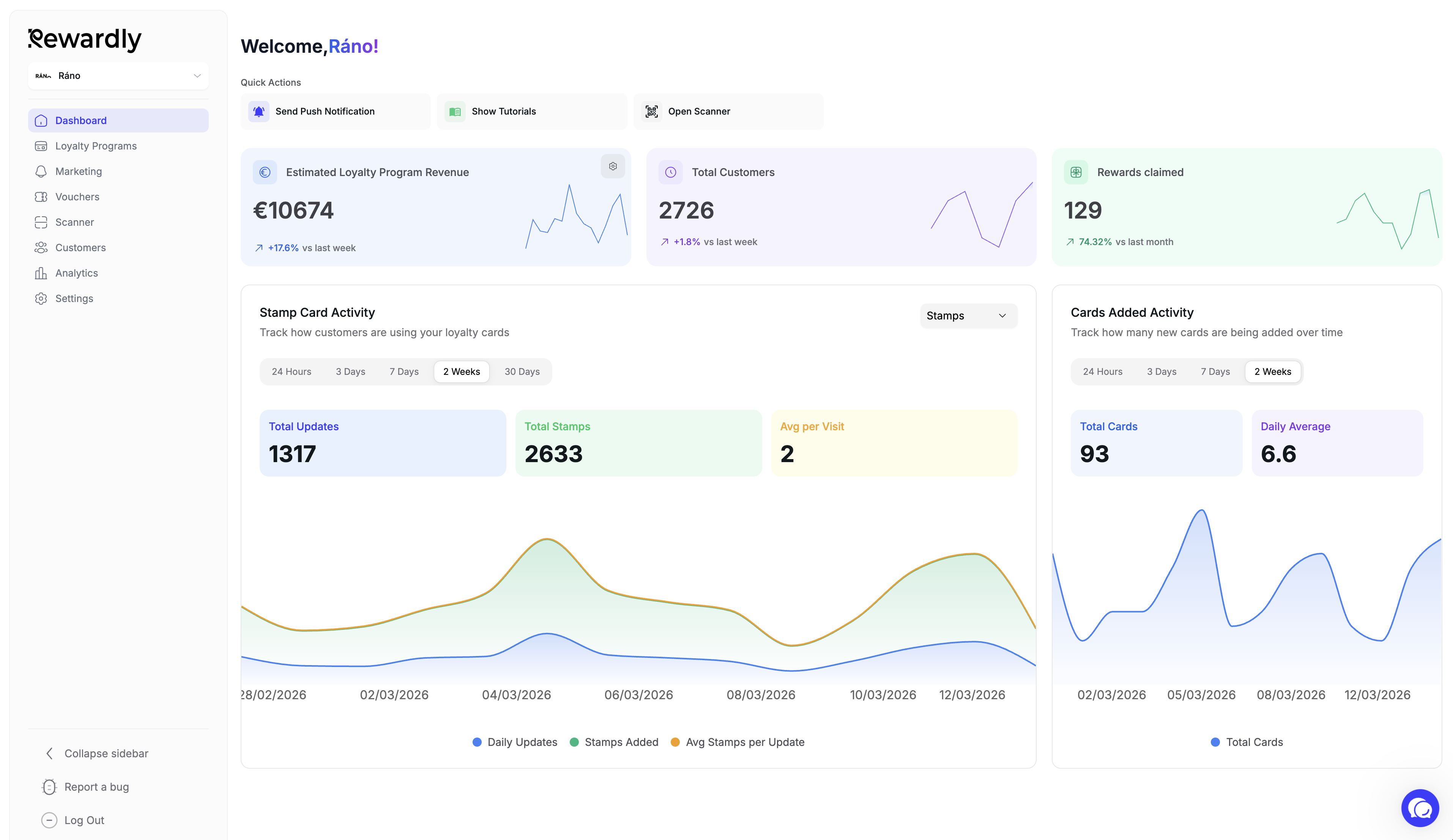Open the chat support bubble

[1421, 808]
